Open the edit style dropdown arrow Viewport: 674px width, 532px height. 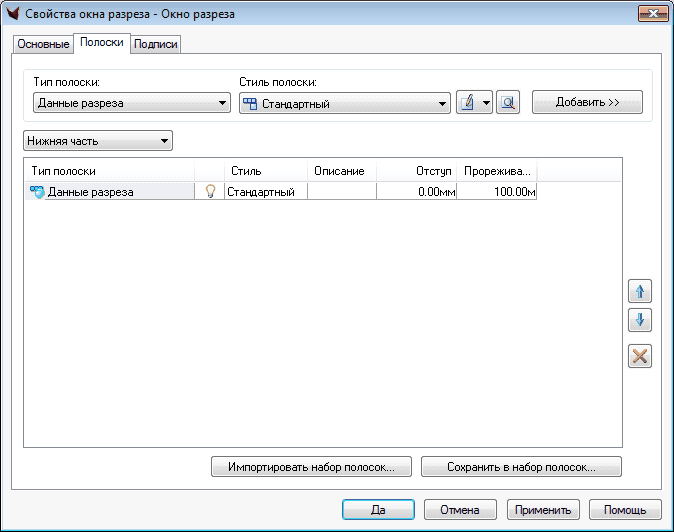point(486,103)
